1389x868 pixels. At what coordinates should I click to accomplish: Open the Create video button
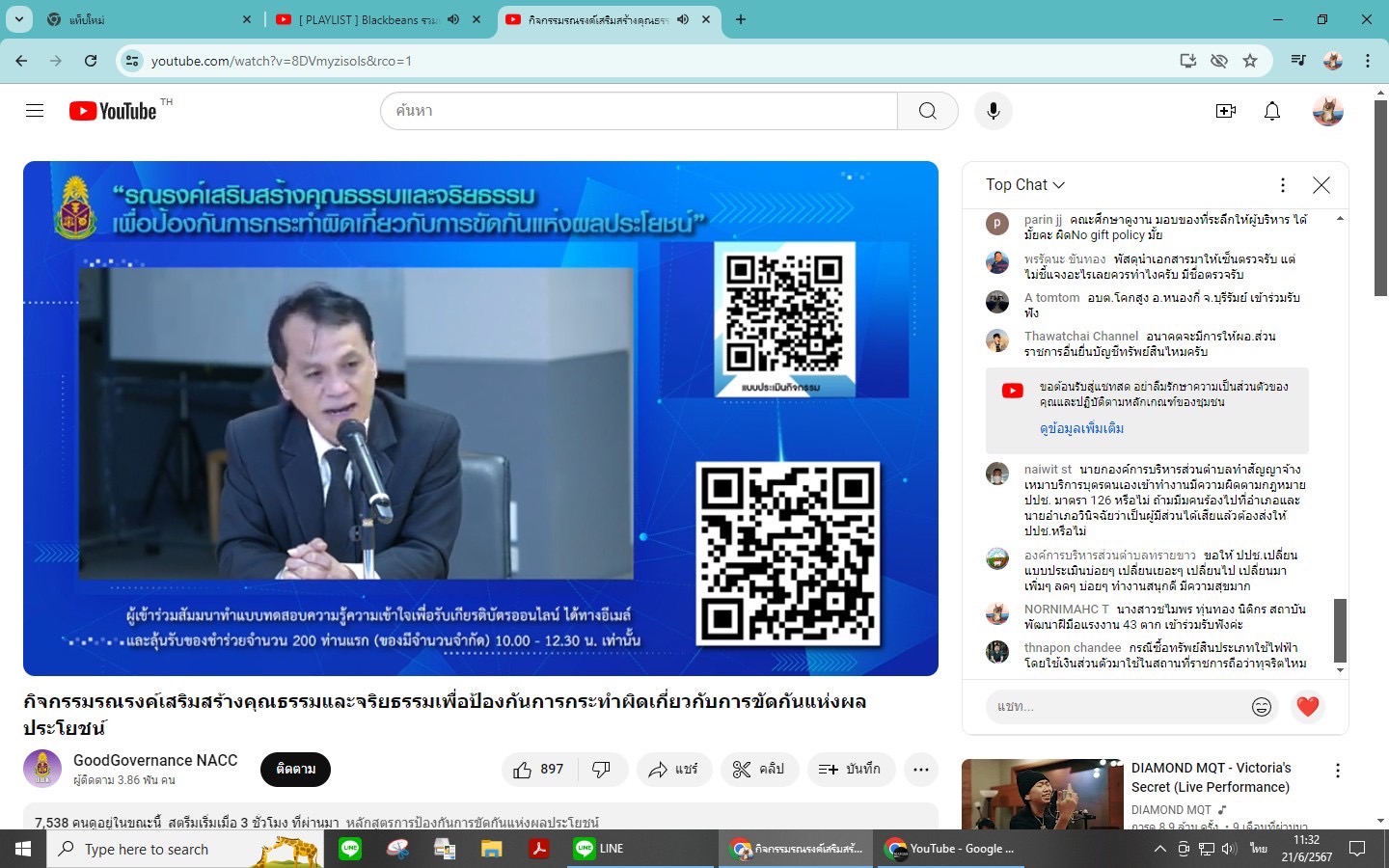coord(1226,111)
